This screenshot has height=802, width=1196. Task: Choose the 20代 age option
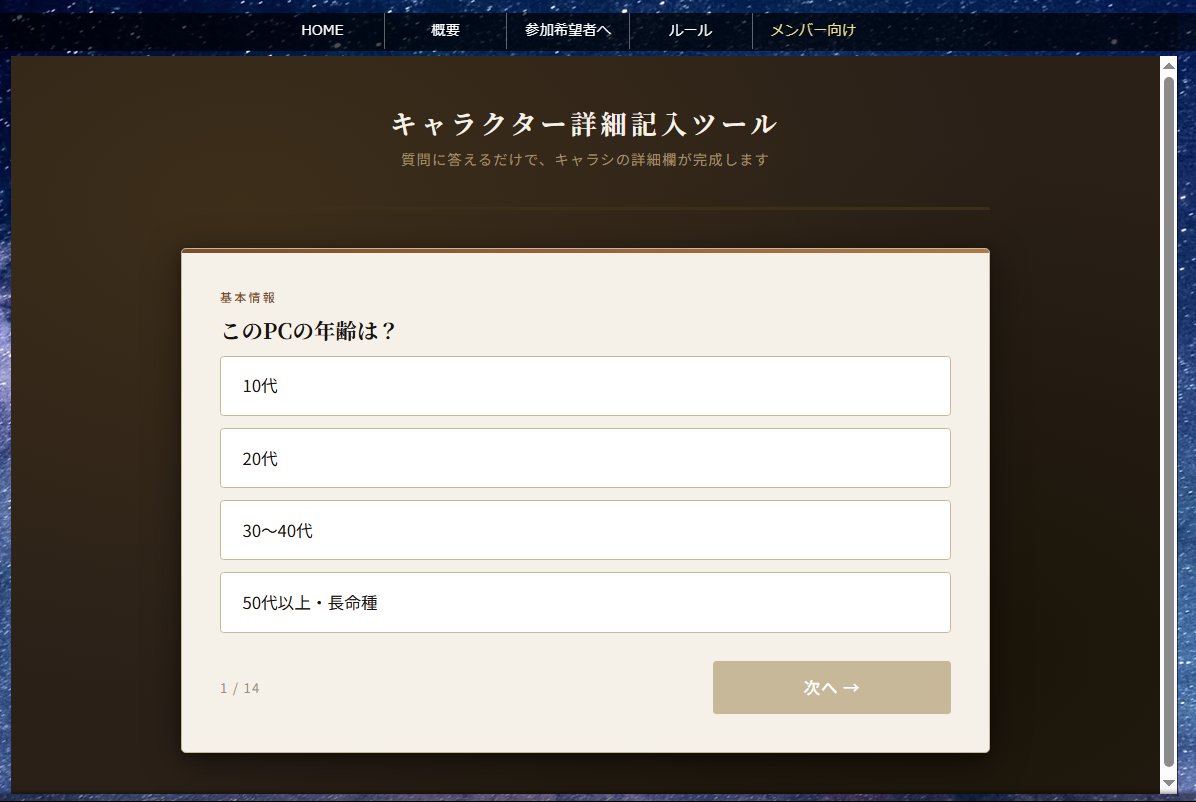[x=585, y=458]
